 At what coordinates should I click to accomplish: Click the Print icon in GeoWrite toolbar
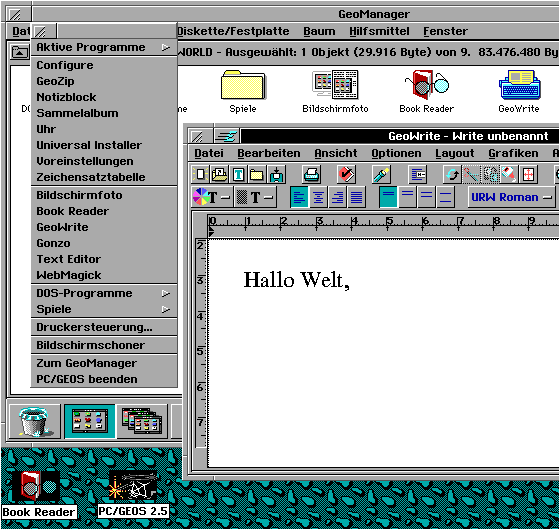(x=311, y=174)
